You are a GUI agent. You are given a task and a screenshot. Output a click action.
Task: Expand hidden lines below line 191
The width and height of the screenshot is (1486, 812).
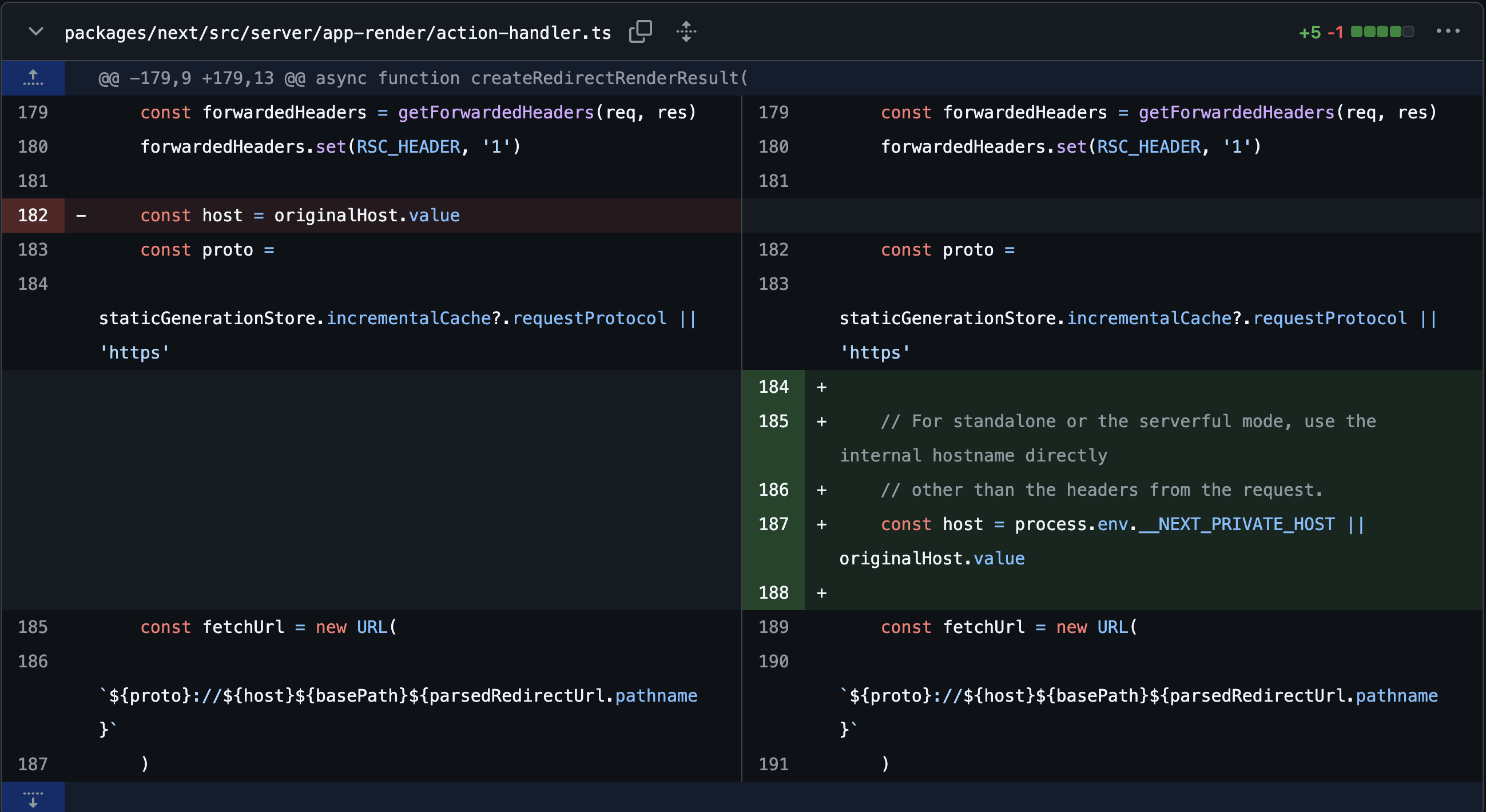(x=33, y=798)
